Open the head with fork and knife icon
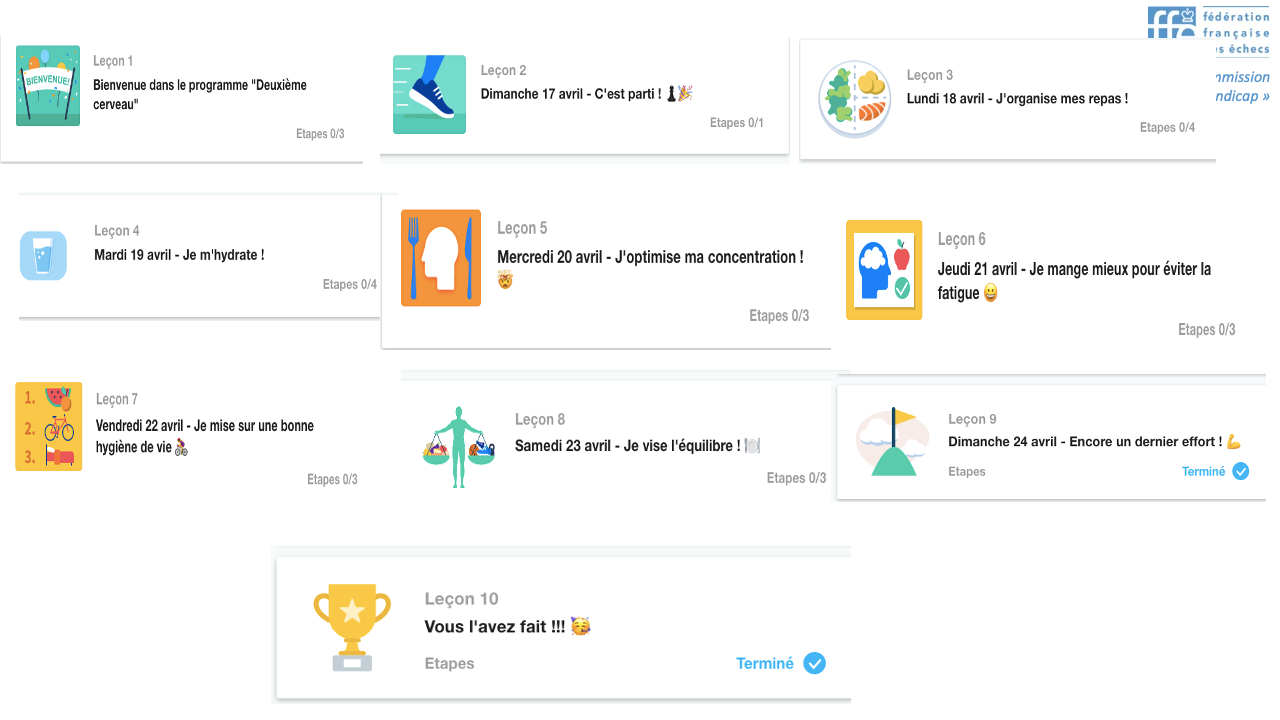Image resolution: width=1280 pixels, height=720 pixels. [x=441, y=258]
